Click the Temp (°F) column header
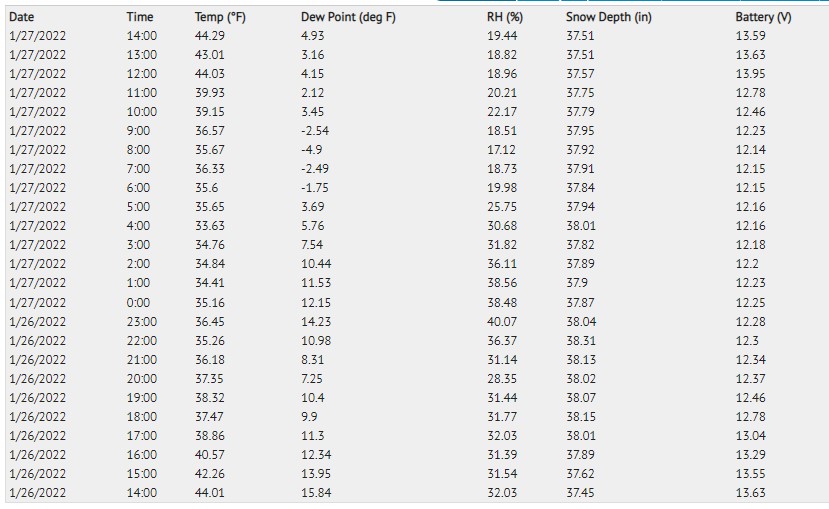The height and width of the screenshot is (509, 829). click(x=220, y=17)
